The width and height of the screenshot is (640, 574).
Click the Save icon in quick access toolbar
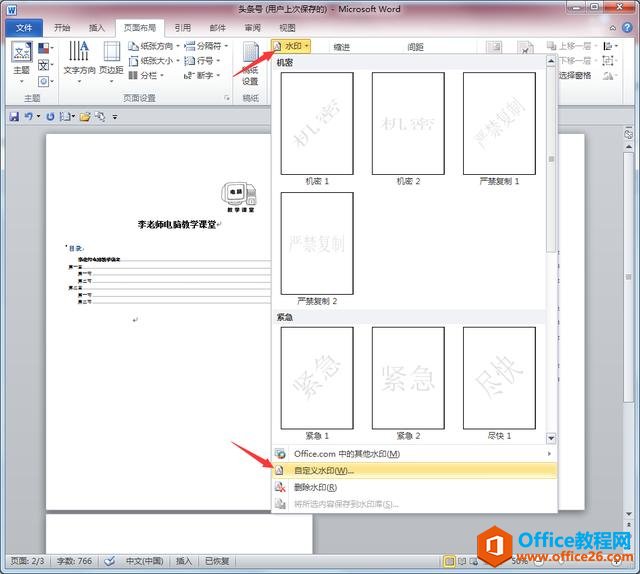point(14,117)
